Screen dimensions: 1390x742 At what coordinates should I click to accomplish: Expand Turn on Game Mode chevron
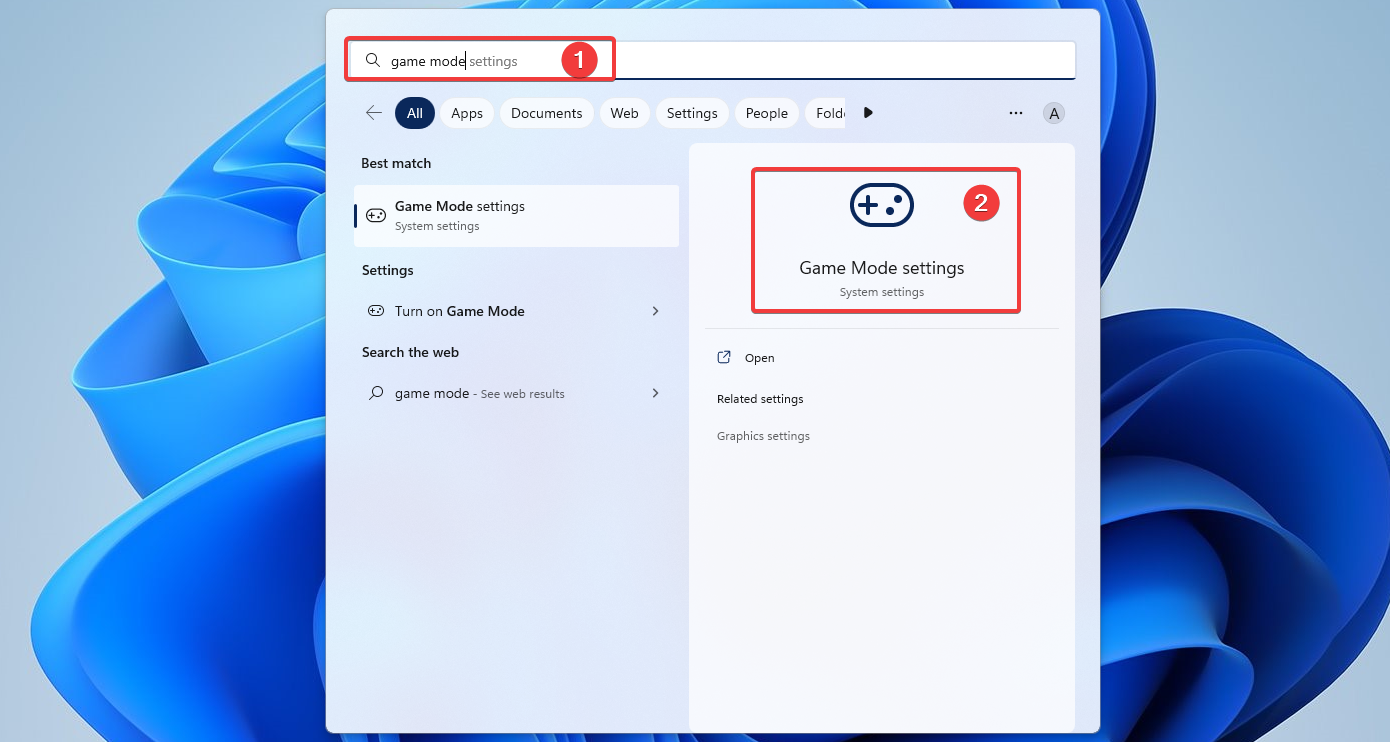656,311
